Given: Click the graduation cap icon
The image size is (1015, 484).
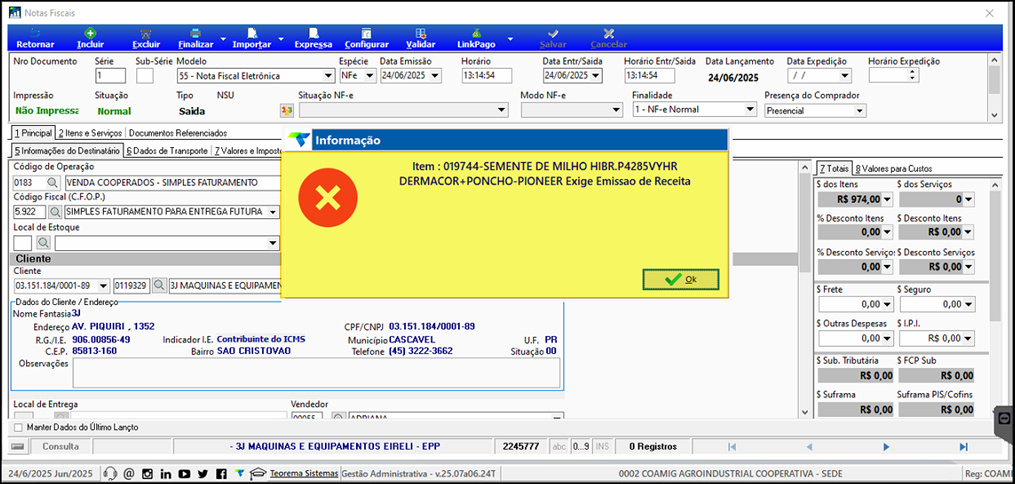Looking at the screenshot, I should pos(258,473).
